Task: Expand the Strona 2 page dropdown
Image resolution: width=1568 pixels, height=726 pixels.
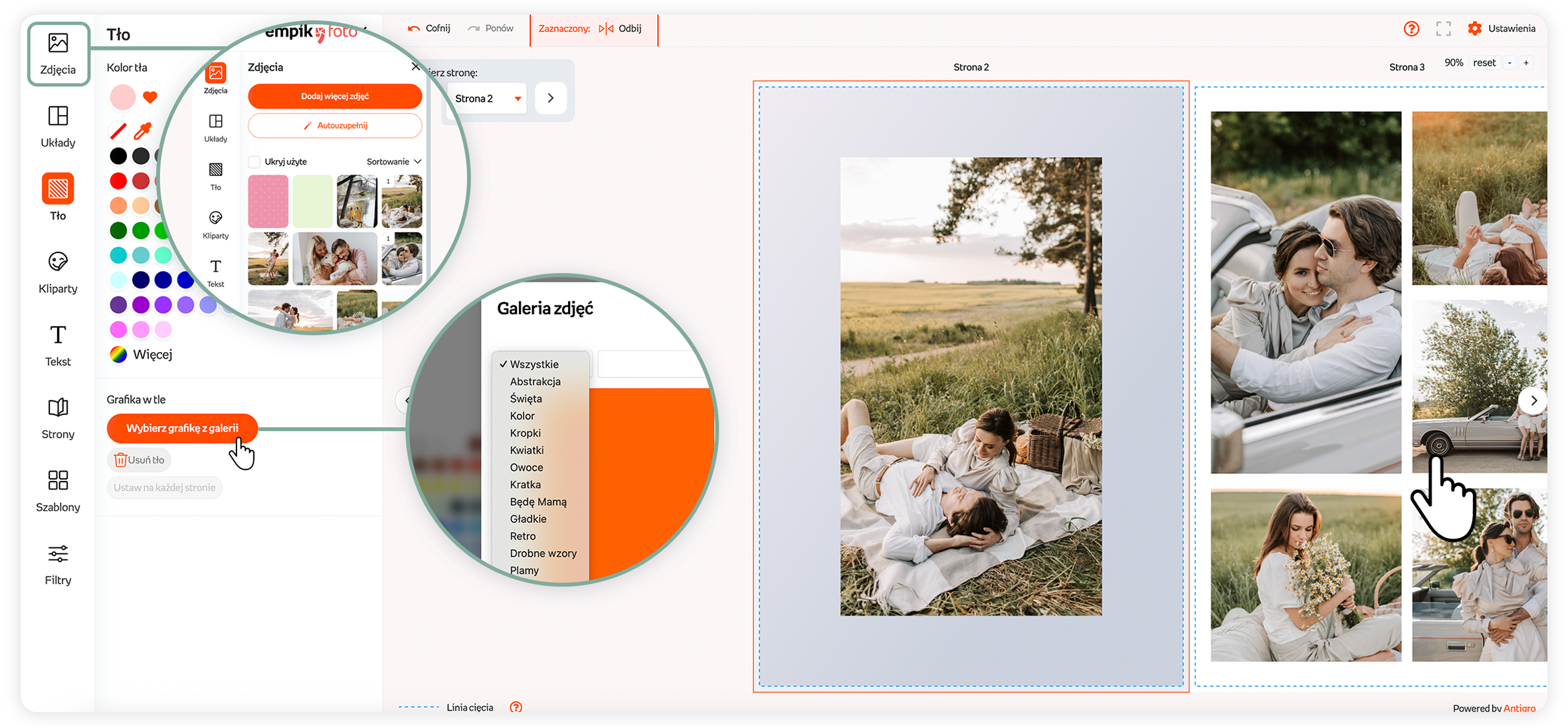Action: point(487,98)
